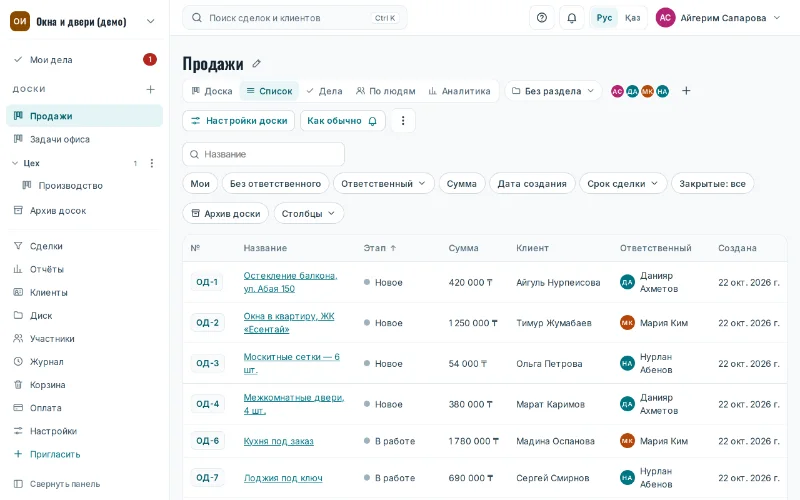The image size is (800, 500).
Task: Click the НА avatar in board members row
Action: coord(662,91)
